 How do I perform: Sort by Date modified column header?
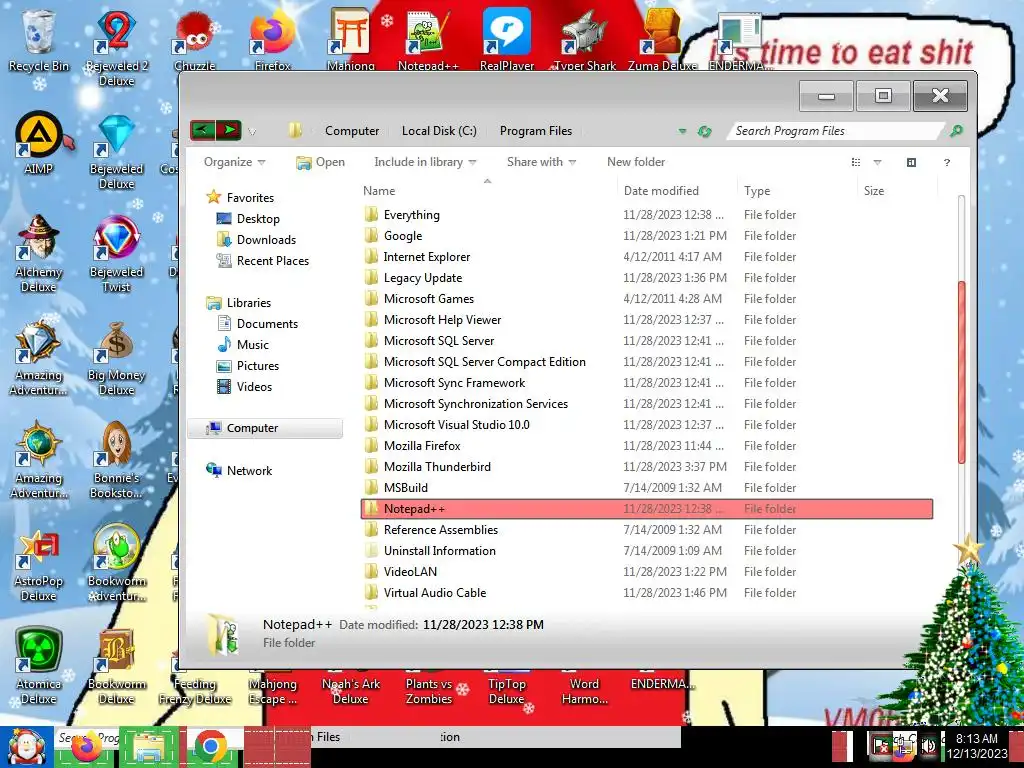click(x=677, y=191)
